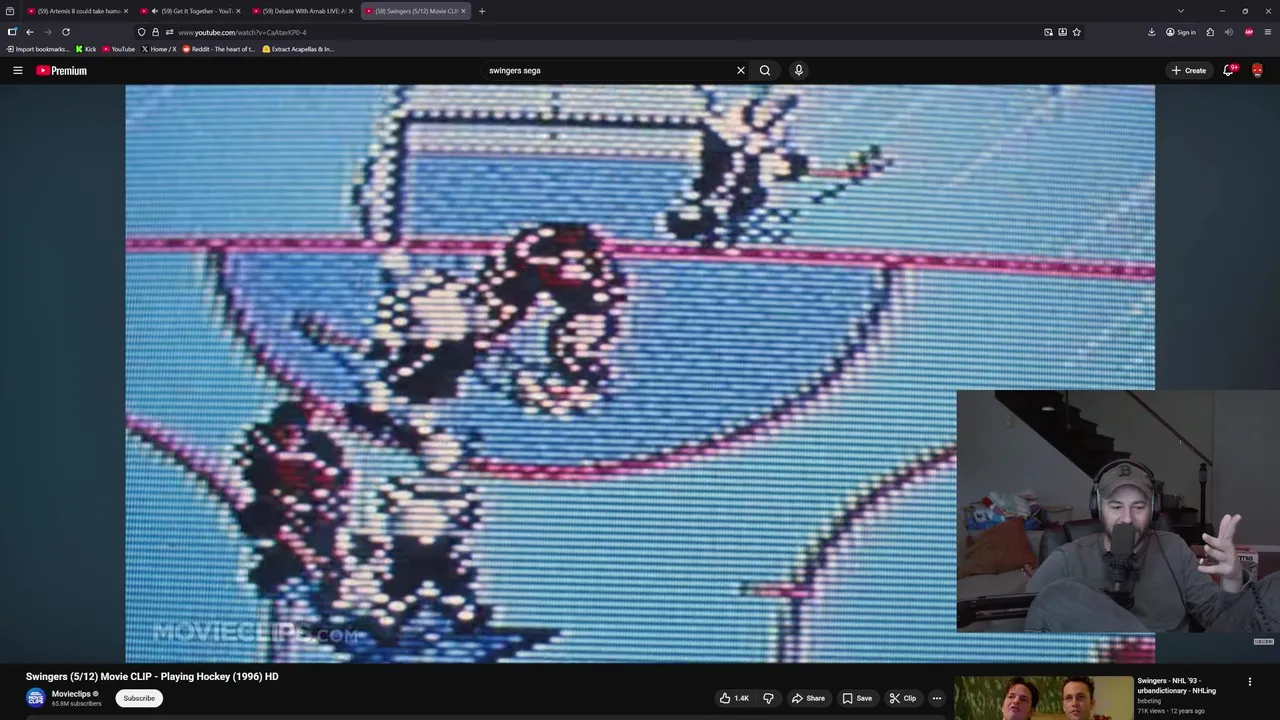Click the hockey video player to pause

coord(640,373)
